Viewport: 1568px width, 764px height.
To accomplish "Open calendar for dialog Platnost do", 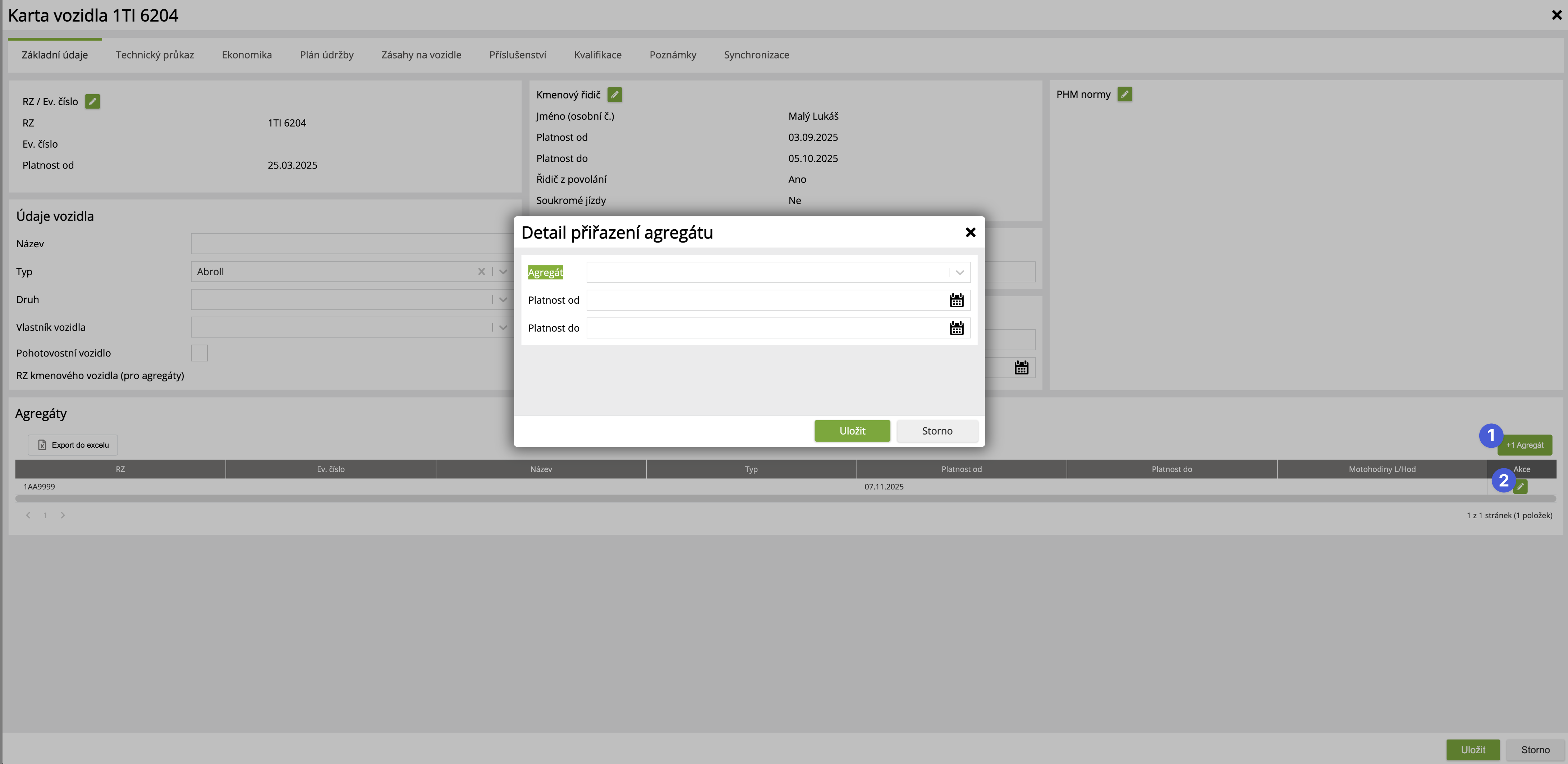I will 956,328.
